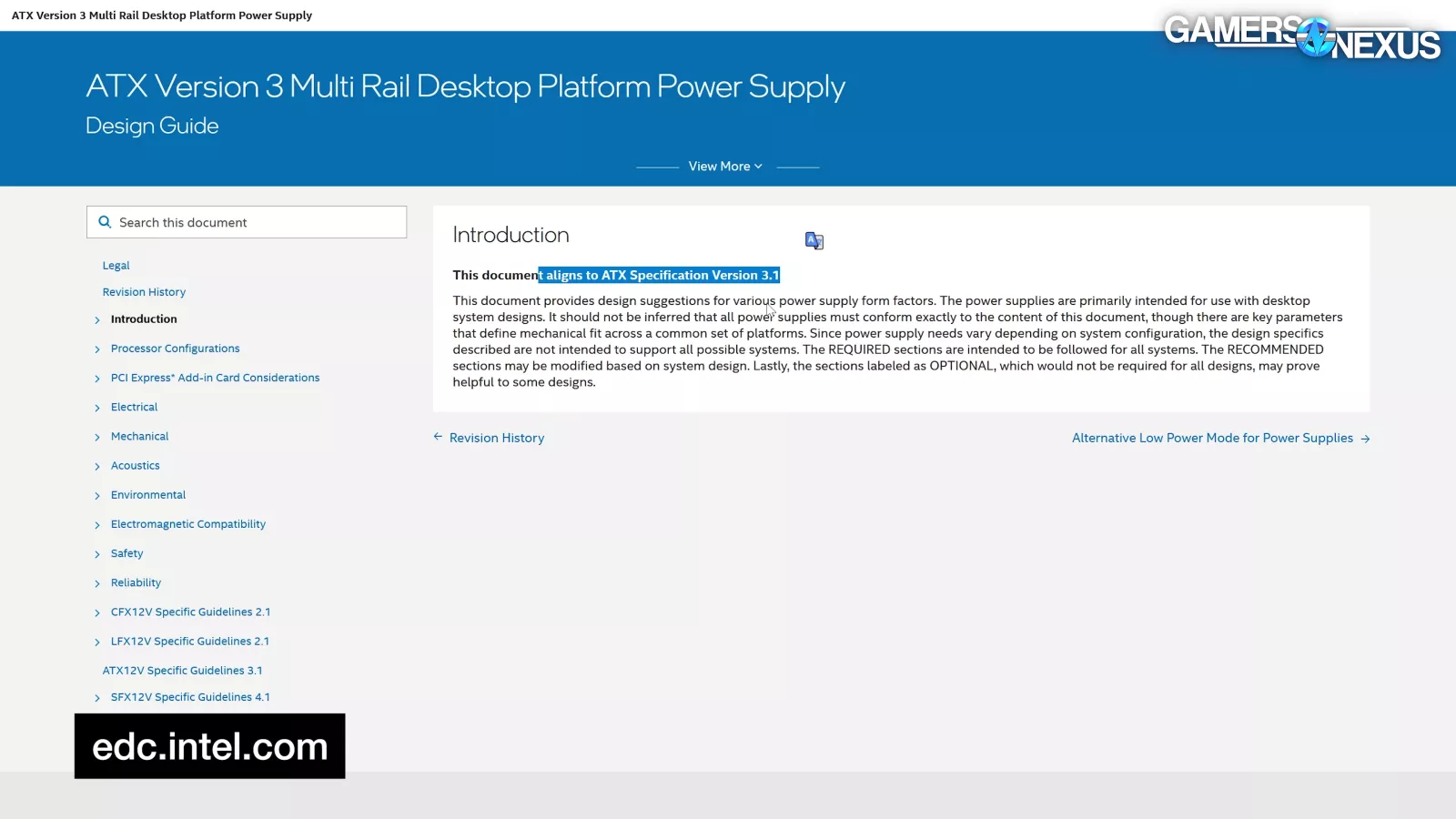Viewport: 1456px width, 819px height.
Task: Click the magnifying glass search icon
Action: tap(105, 222)
